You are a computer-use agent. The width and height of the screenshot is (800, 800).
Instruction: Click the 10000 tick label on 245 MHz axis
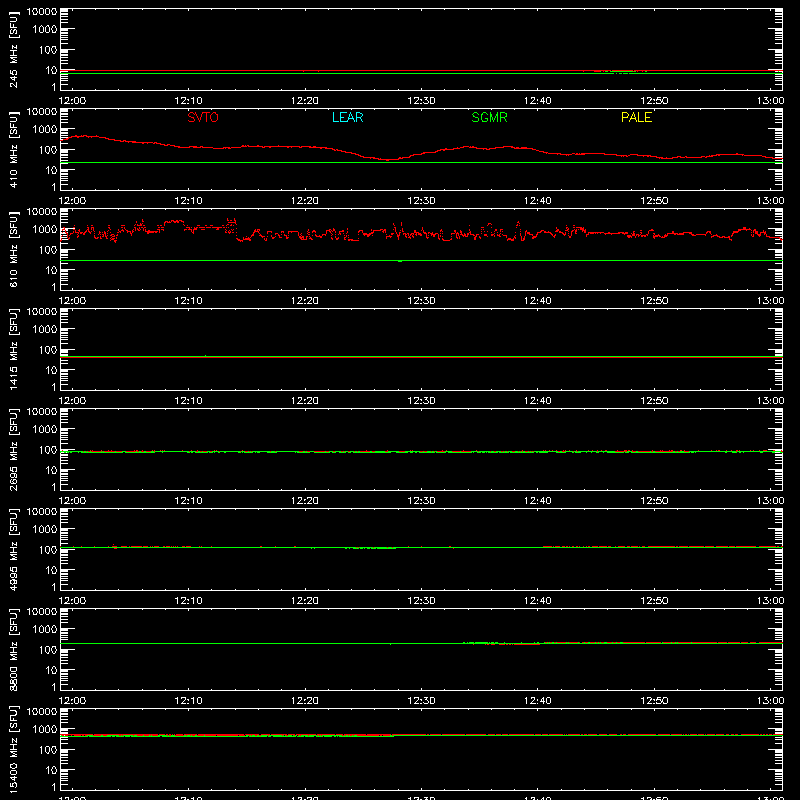[42, 12]
